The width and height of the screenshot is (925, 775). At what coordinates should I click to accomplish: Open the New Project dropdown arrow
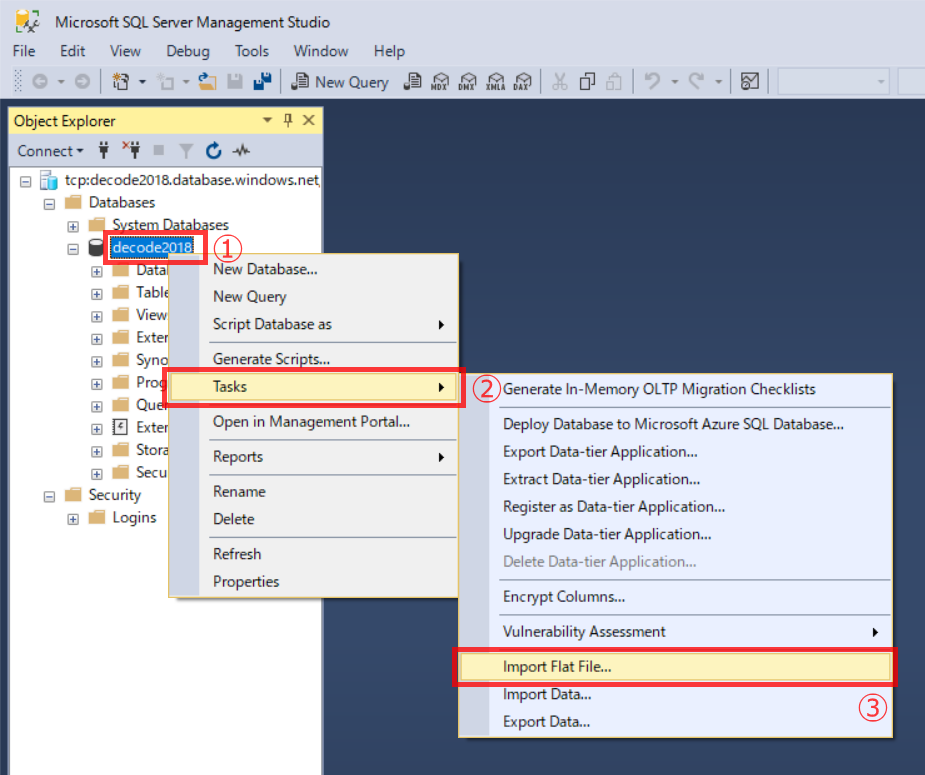click(x=142, y=82)
